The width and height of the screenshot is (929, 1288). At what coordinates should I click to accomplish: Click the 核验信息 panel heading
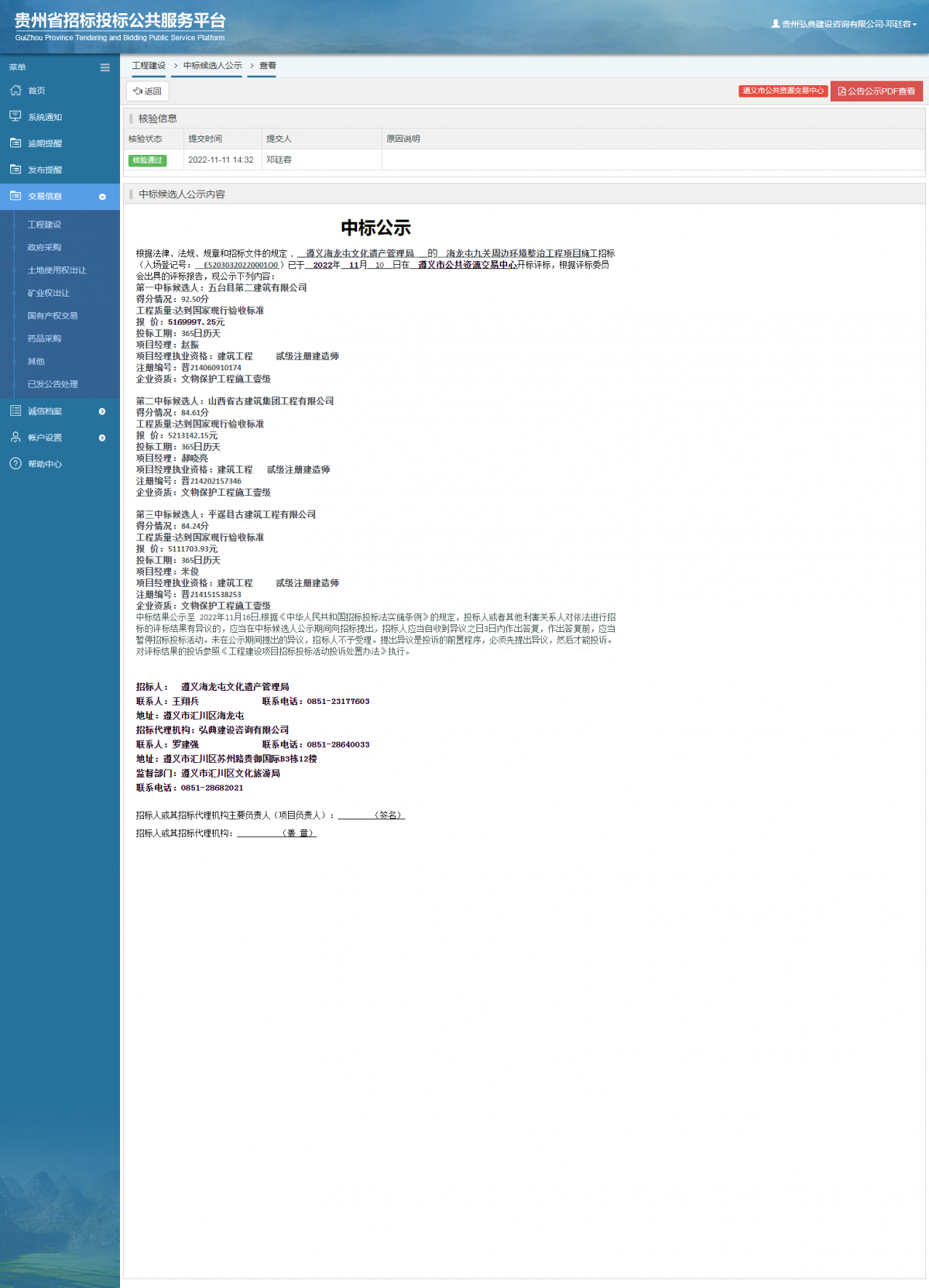coord(158,118)
